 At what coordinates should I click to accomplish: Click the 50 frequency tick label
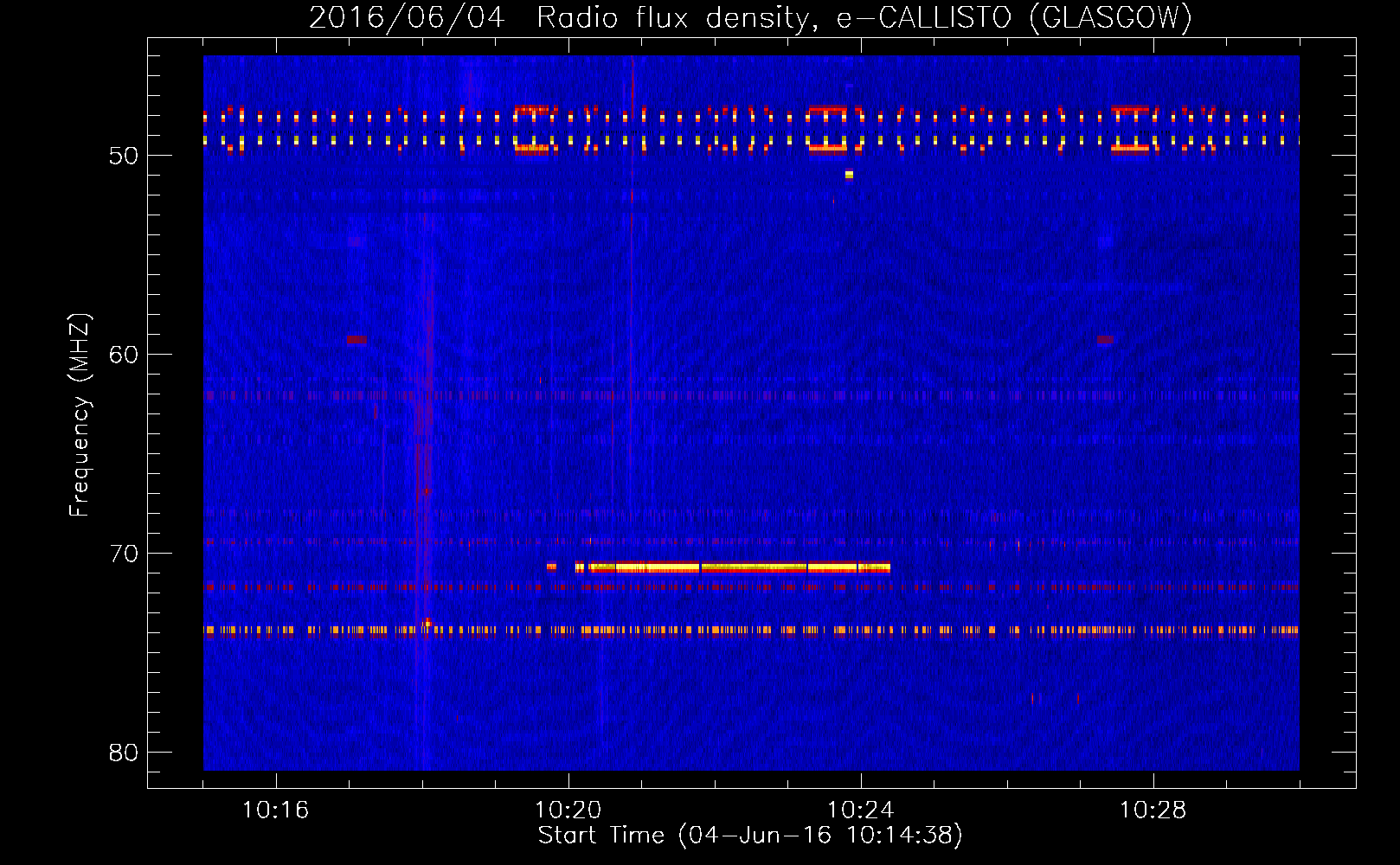tap(124, 156)
